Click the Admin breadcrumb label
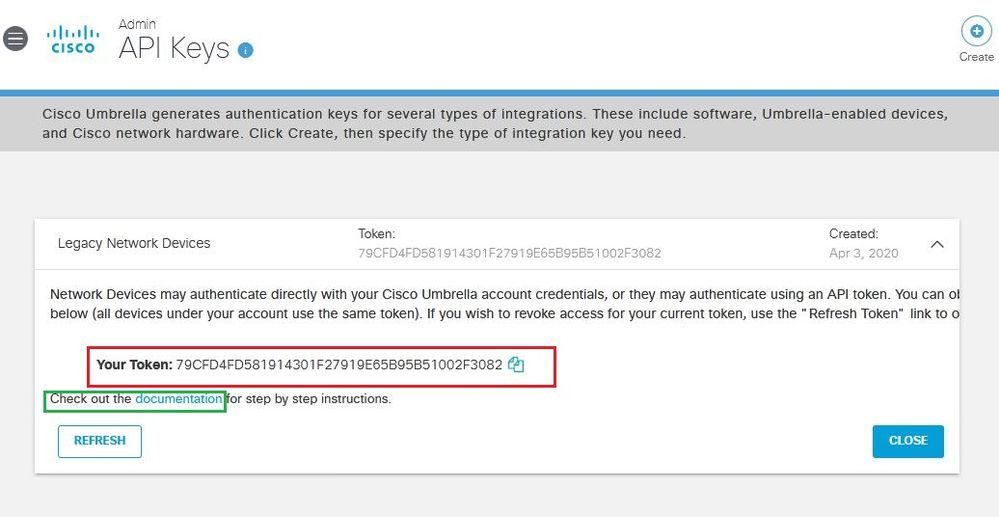Image resolution: width=999 pixels, height=517 pixels. pyautogui.click(x=137, y=24)
